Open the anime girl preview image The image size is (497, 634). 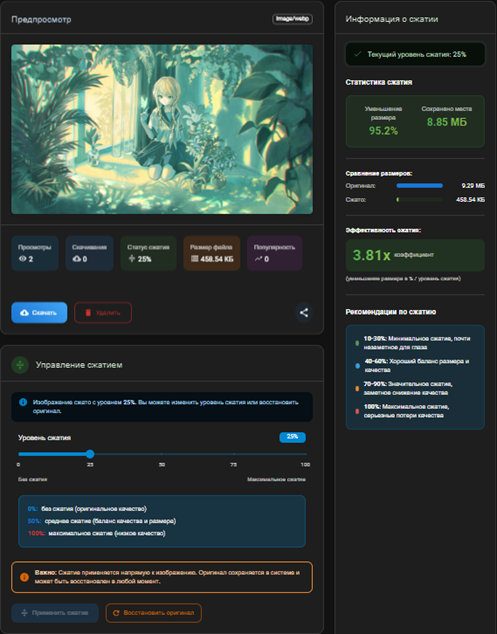[x=162, y=129]
